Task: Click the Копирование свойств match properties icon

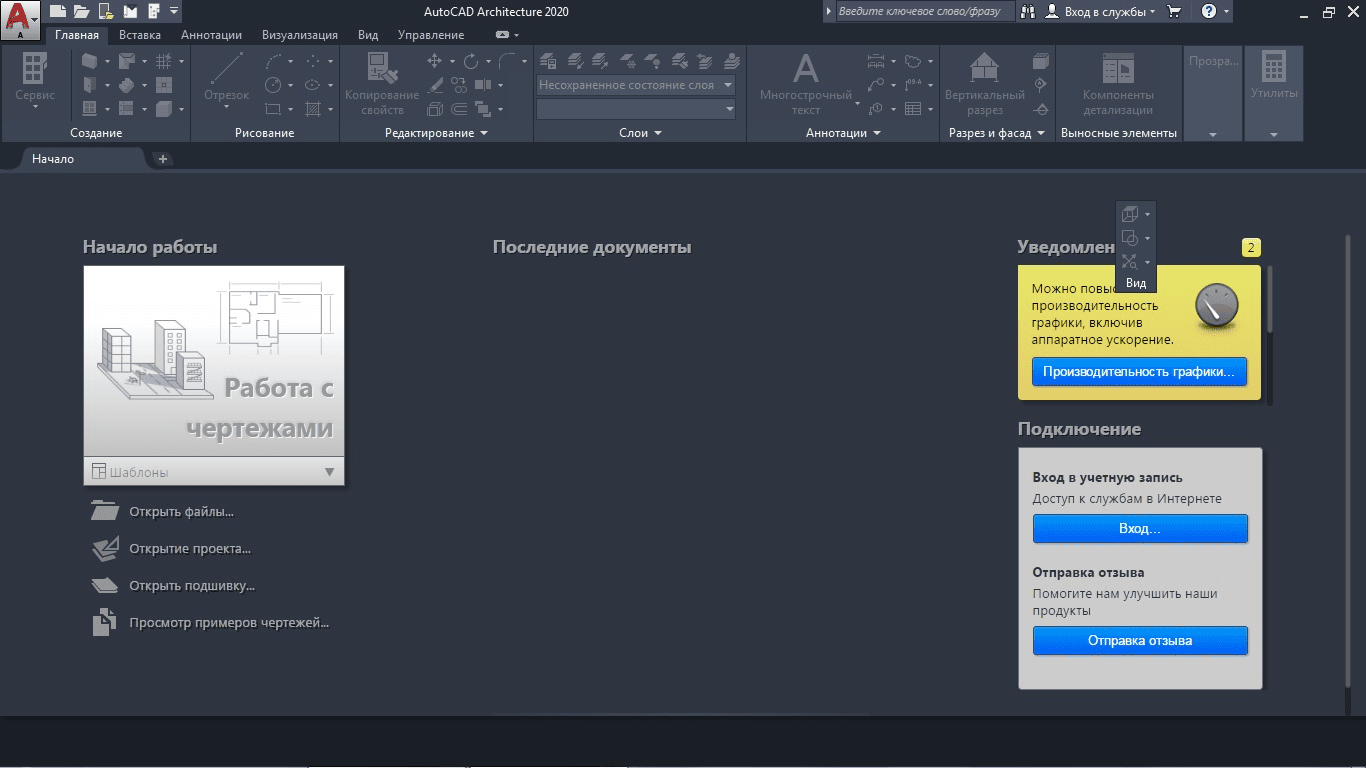Action: click(383, 68)
